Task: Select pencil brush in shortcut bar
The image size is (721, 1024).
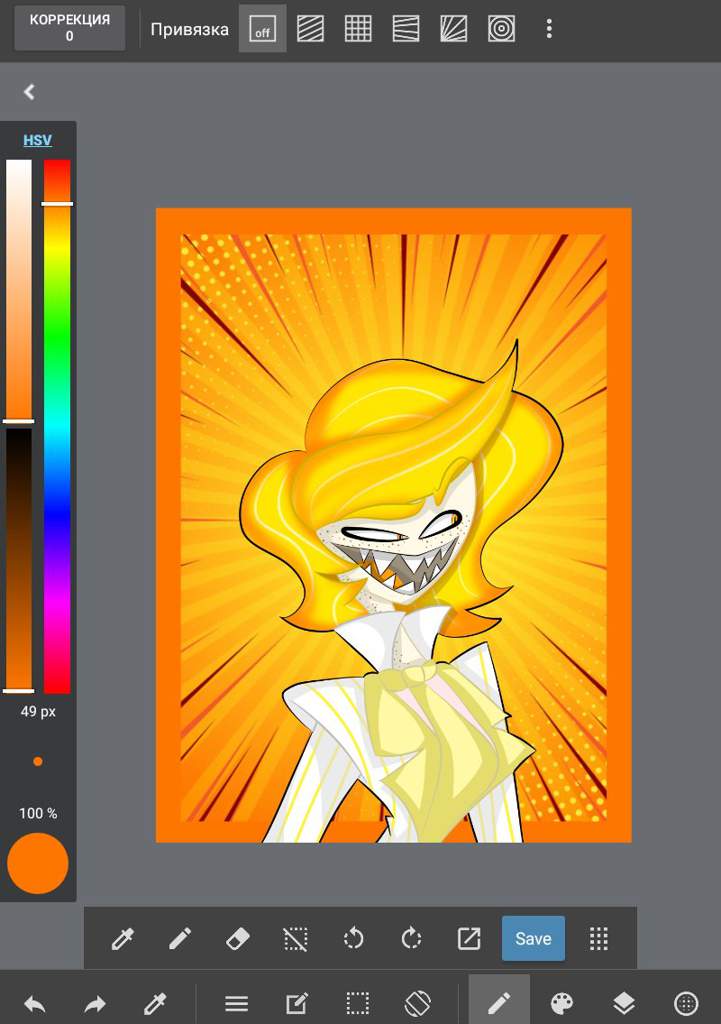Action: [180, 938]
